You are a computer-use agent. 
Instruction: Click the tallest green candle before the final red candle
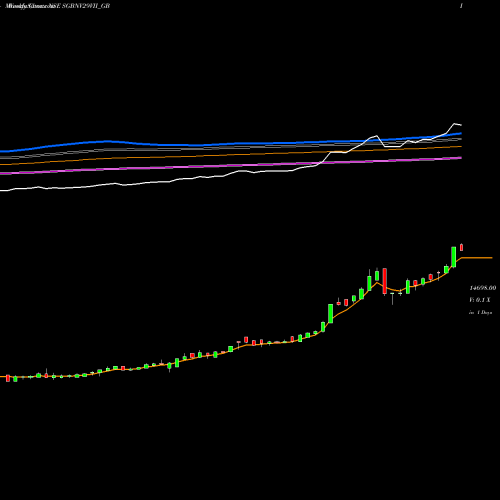coord(454,257)
